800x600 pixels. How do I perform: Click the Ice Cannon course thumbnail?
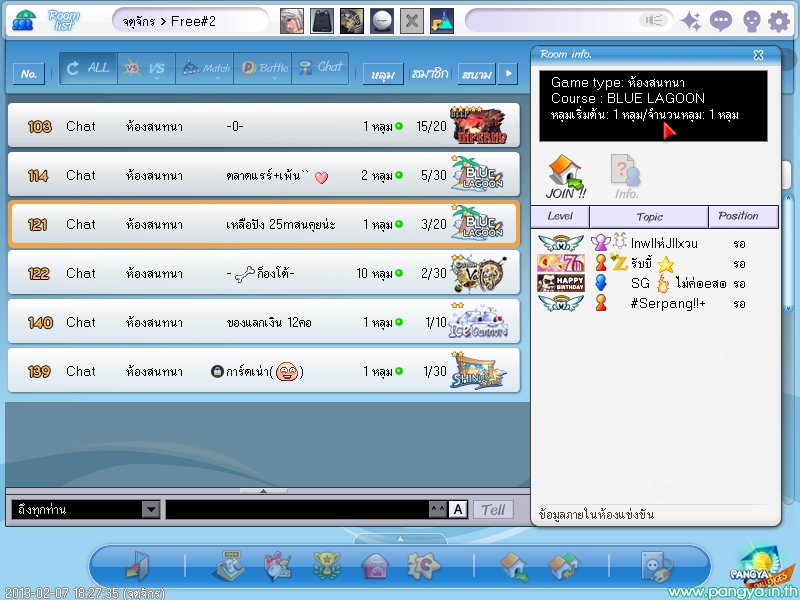(478, 321)
